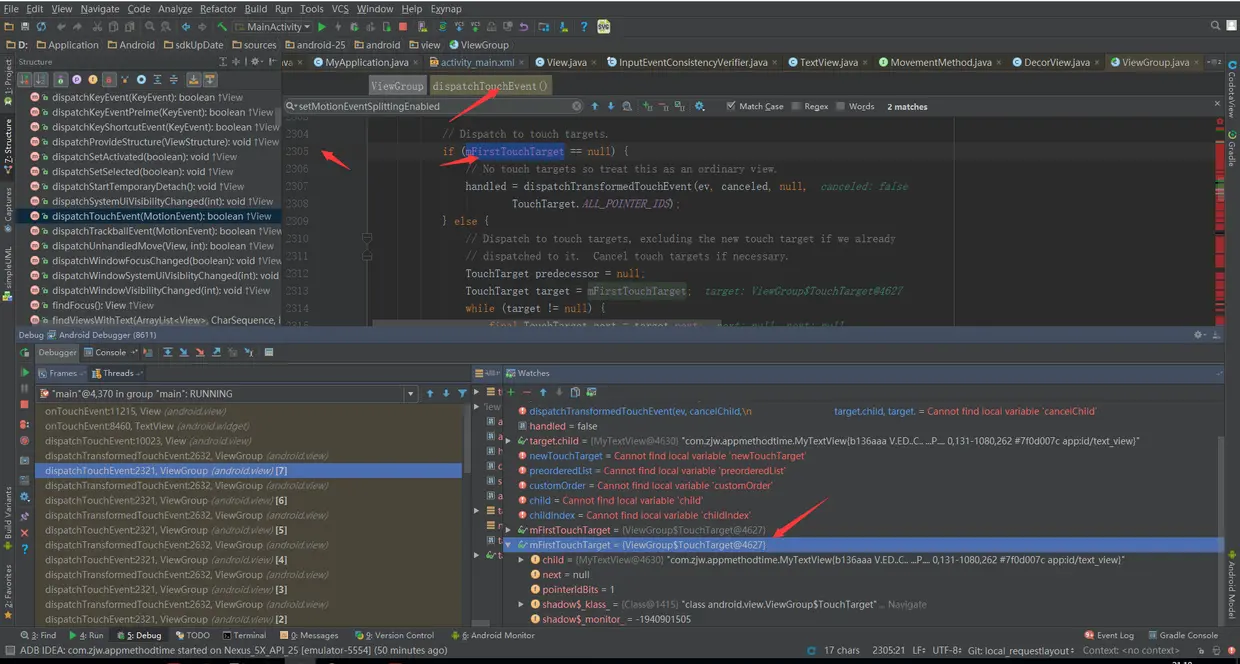
Task: Expand the target.child watch node
Action: click(x=508, y=441)
